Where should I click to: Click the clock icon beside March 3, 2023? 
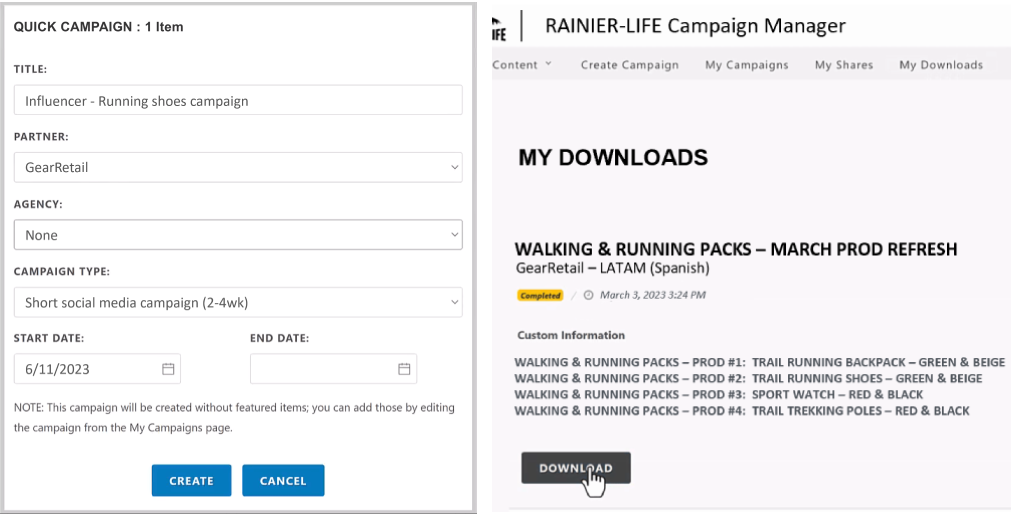coord(588,295)
